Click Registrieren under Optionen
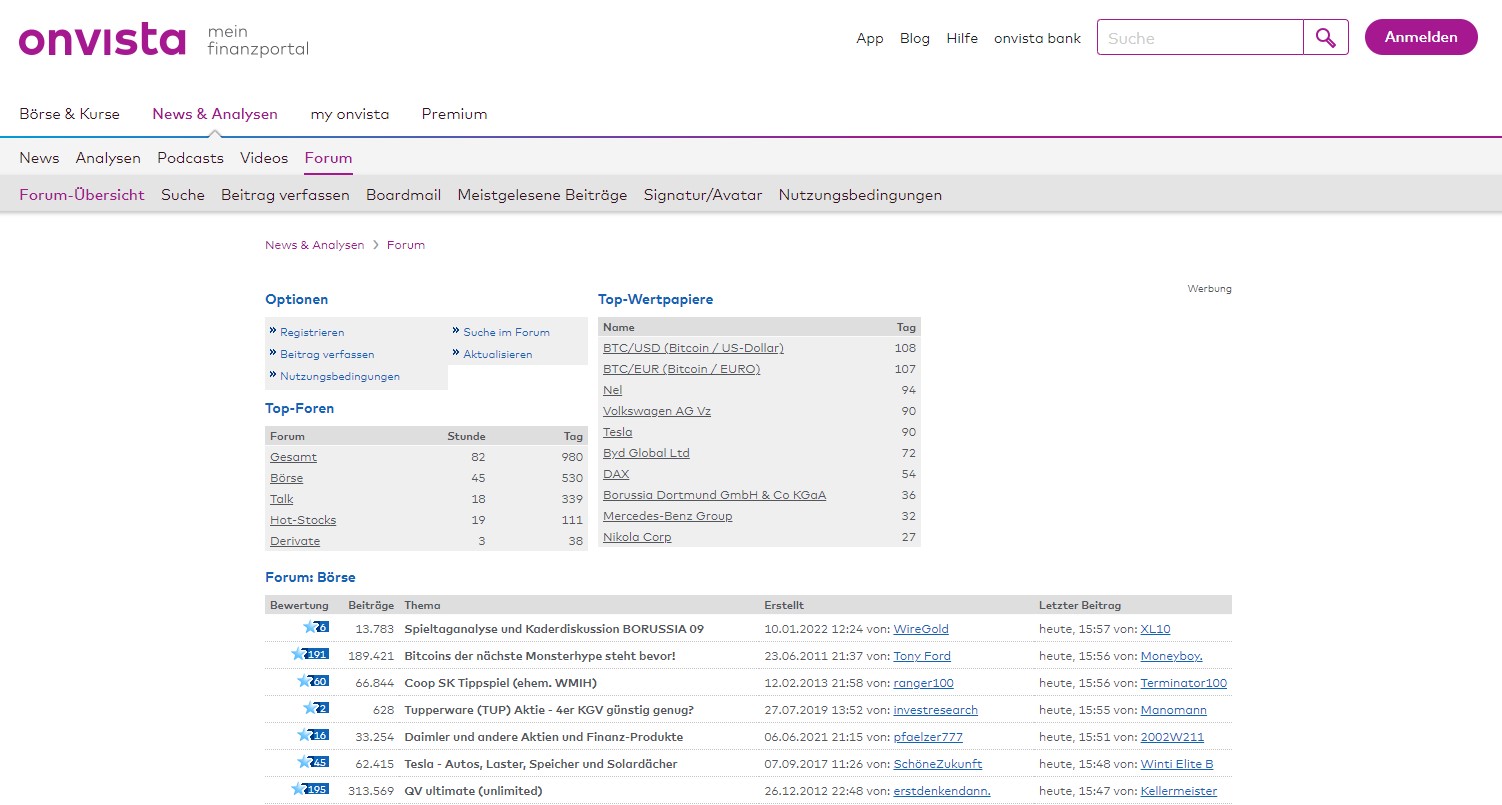The image size is (1502, 805). [x=312, y=332]
